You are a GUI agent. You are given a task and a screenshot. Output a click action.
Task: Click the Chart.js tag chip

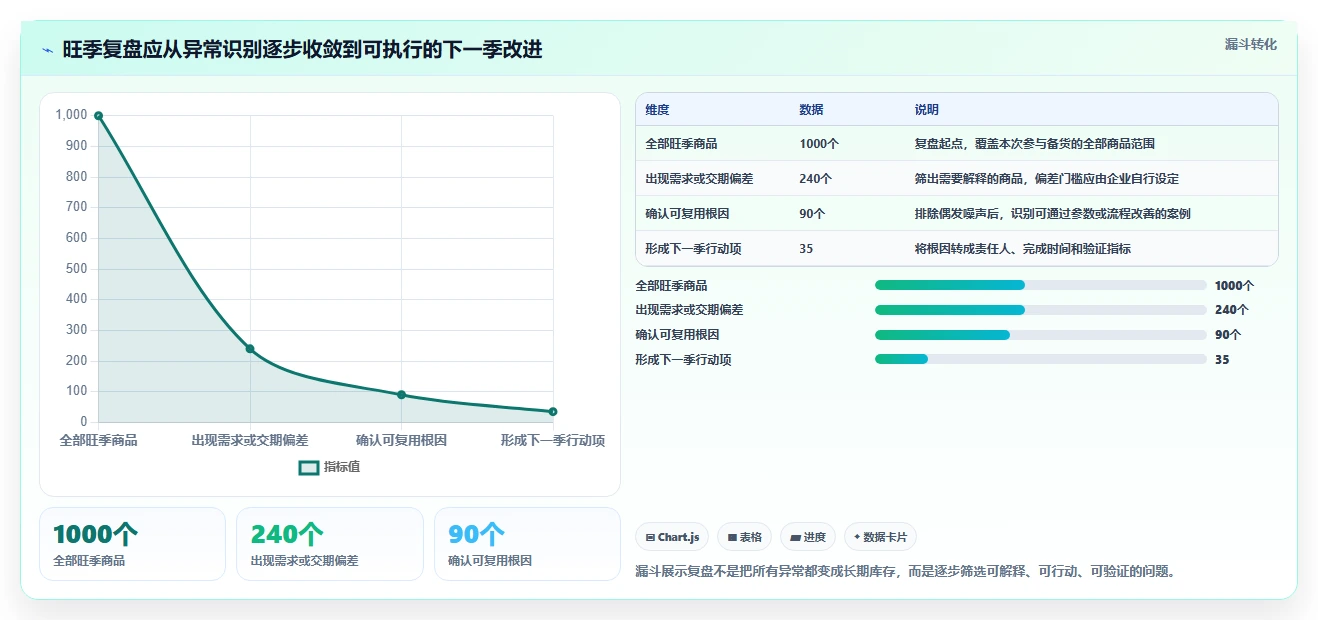click(x=672, y=537)
